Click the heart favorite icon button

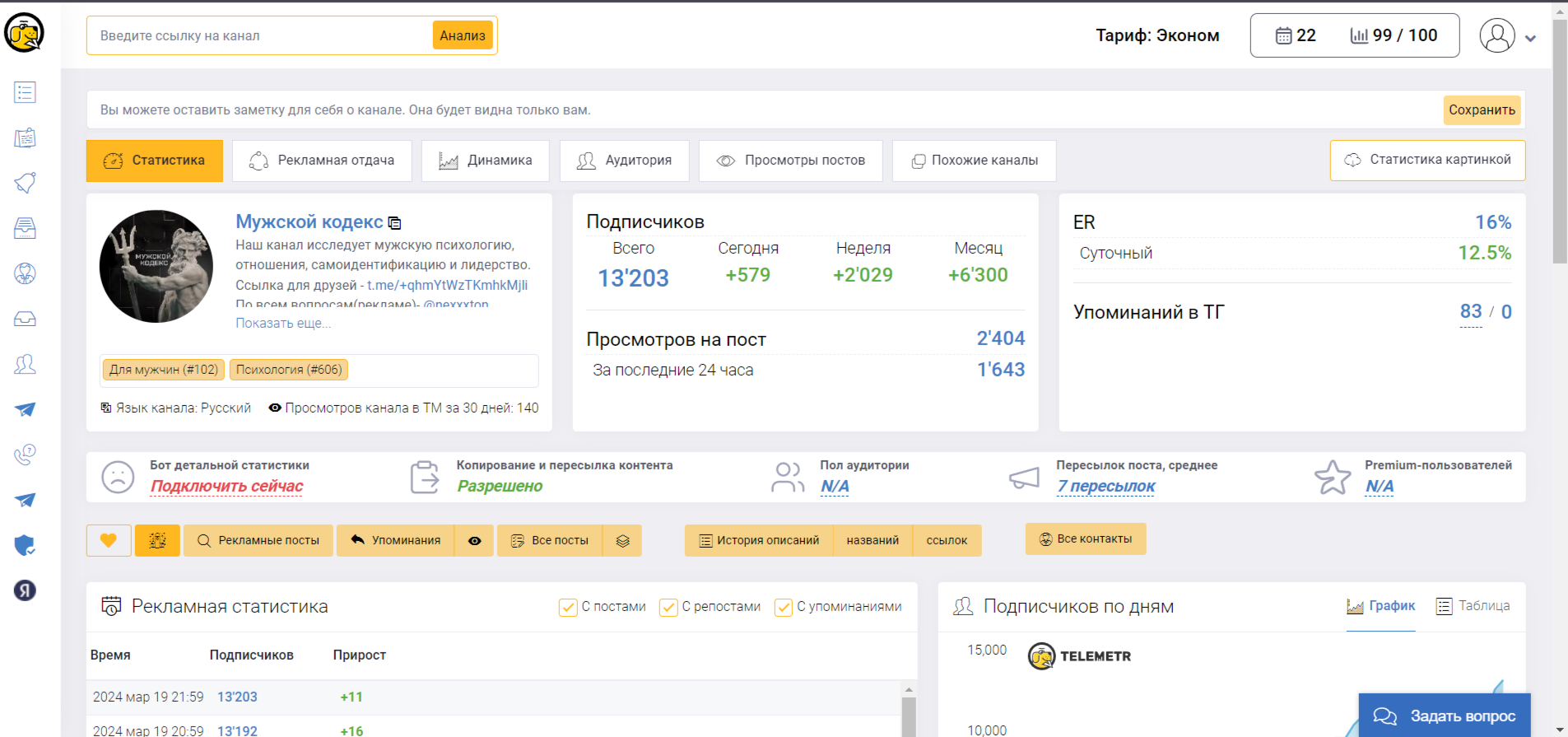pos(109,540)
